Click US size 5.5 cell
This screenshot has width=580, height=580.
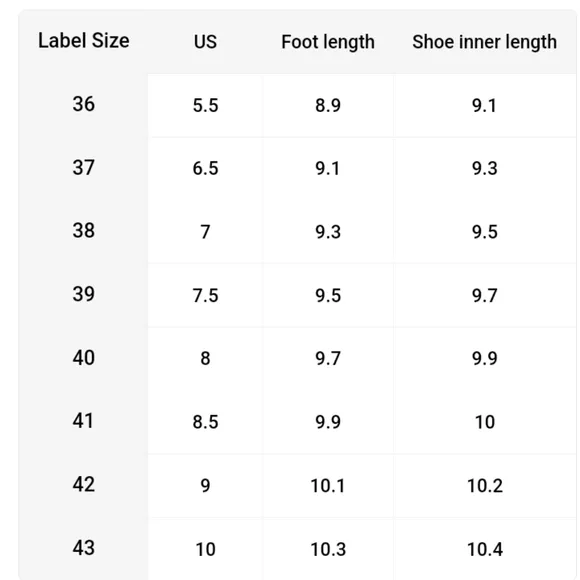pos(205,105)
